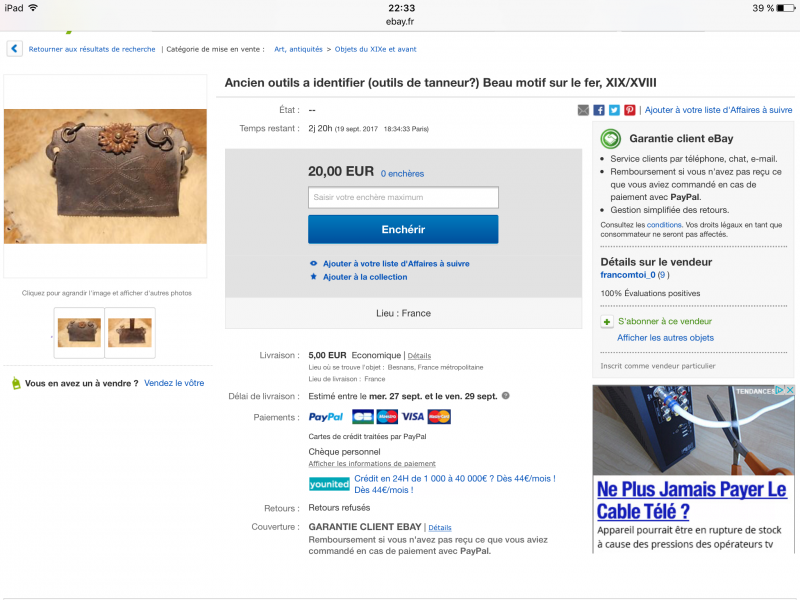Image resolution: width=800 pixels, height=600 pixels.
Task: Open seller profile francomtoi_0
Action: pyautogui.click(x=628, y=274)
